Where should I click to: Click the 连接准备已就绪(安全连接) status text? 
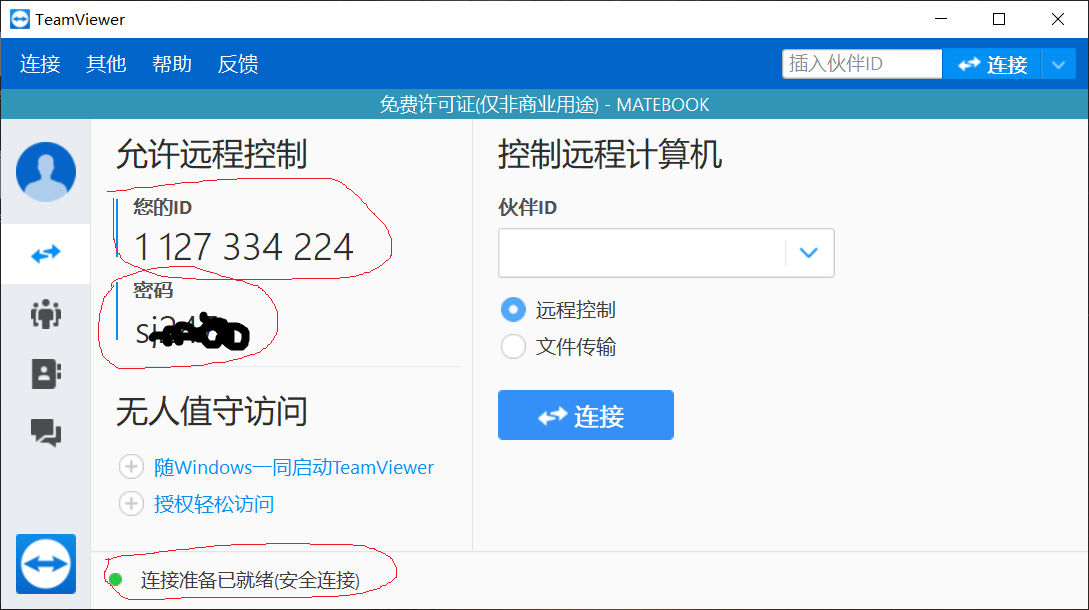pos(250,580)
